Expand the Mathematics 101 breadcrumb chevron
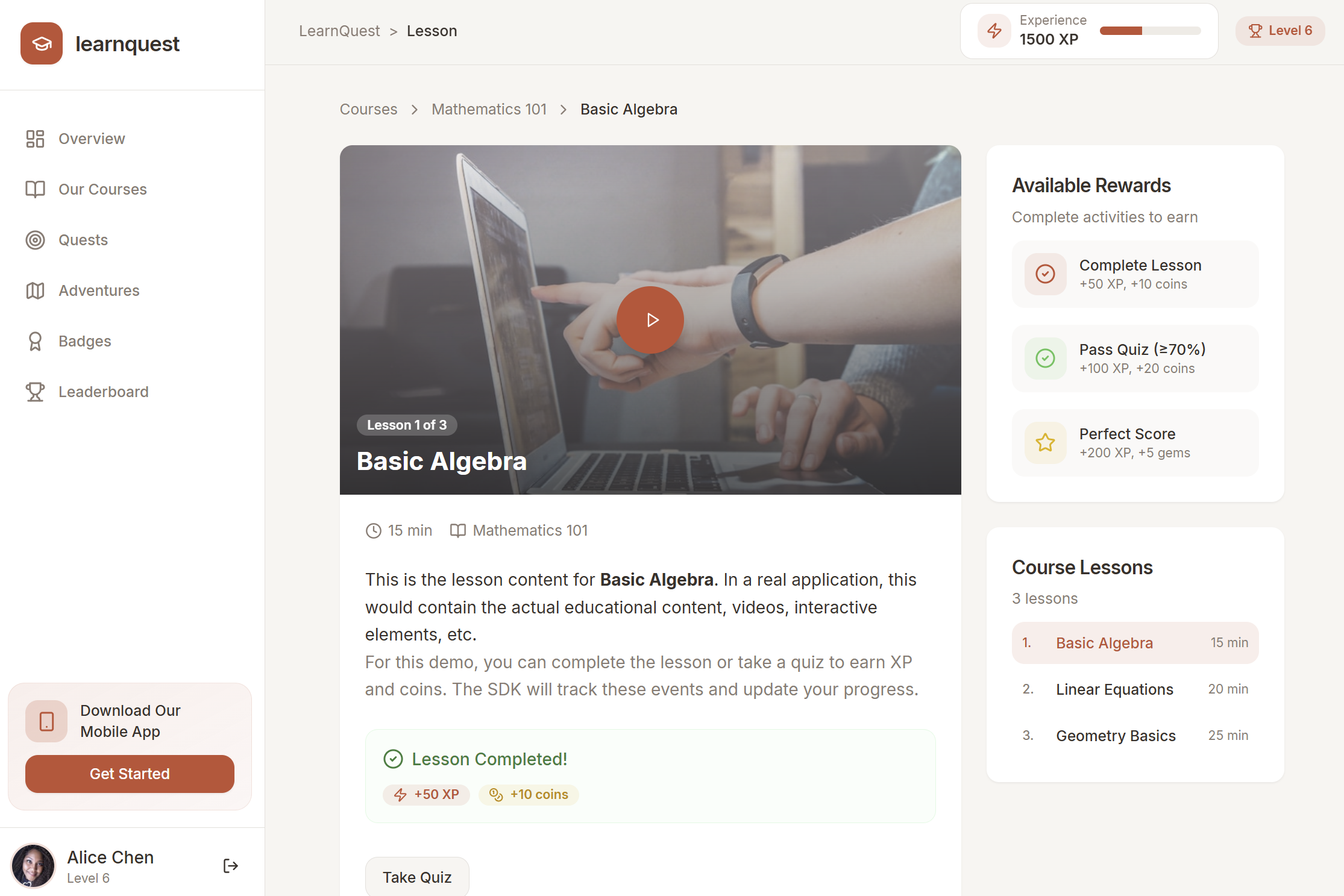This screenshot has height=896, width=1344. (x=563, y=110)
